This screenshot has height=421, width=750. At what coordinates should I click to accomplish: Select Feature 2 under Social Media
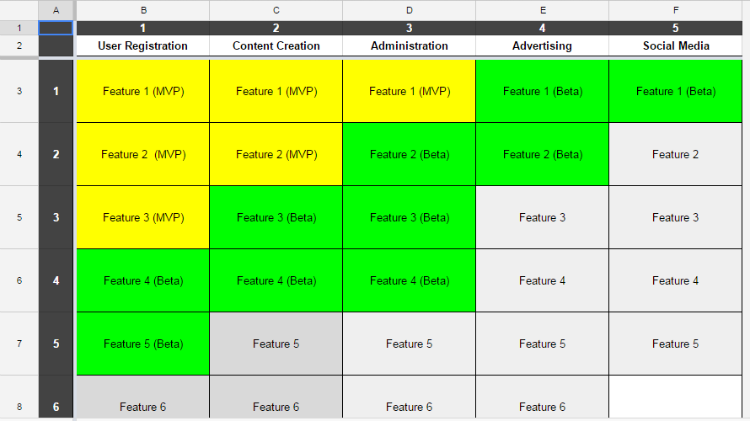click(675, 154)
